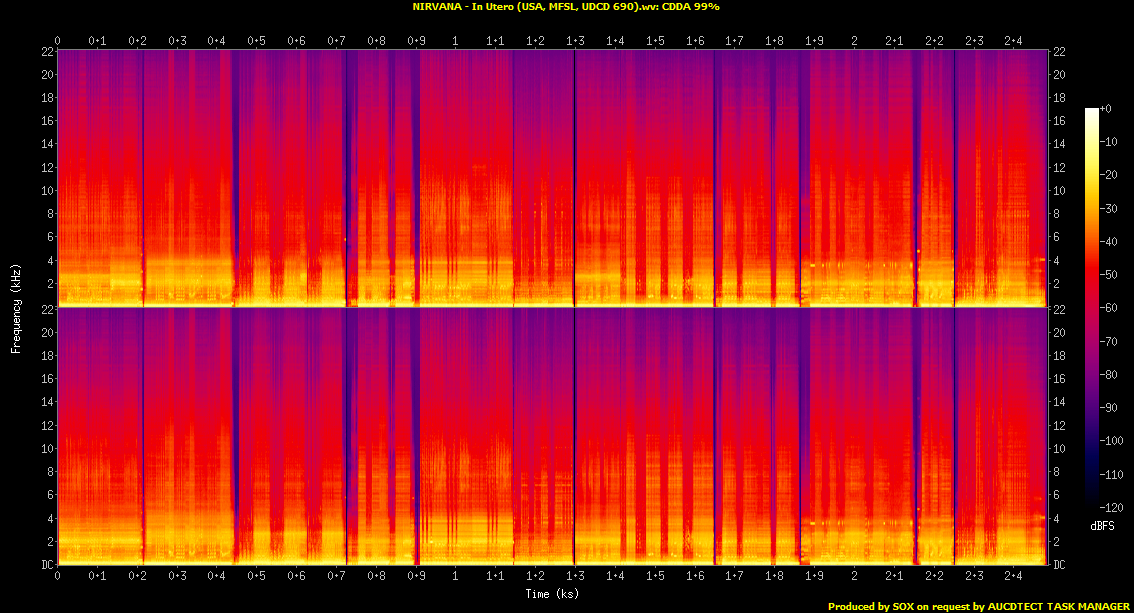Click the -120 label on the color scale
The width and height of the screenshot is (1134, 613).
[1112, 507]
